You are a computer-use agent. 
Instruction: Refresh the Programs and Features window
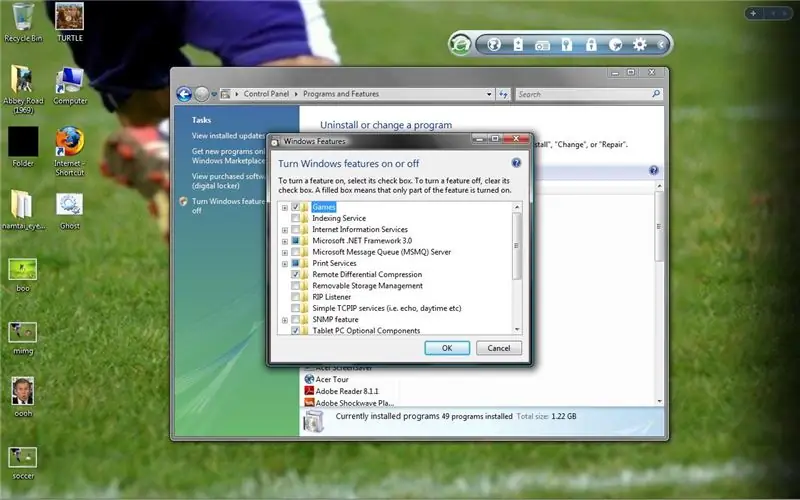pos(503,94)
